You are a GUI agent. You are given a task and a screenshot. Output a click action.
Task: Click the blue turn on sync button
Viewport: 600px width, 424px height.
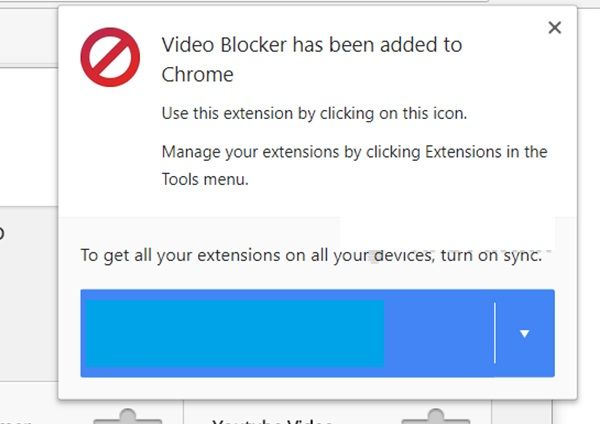point(288,333)
